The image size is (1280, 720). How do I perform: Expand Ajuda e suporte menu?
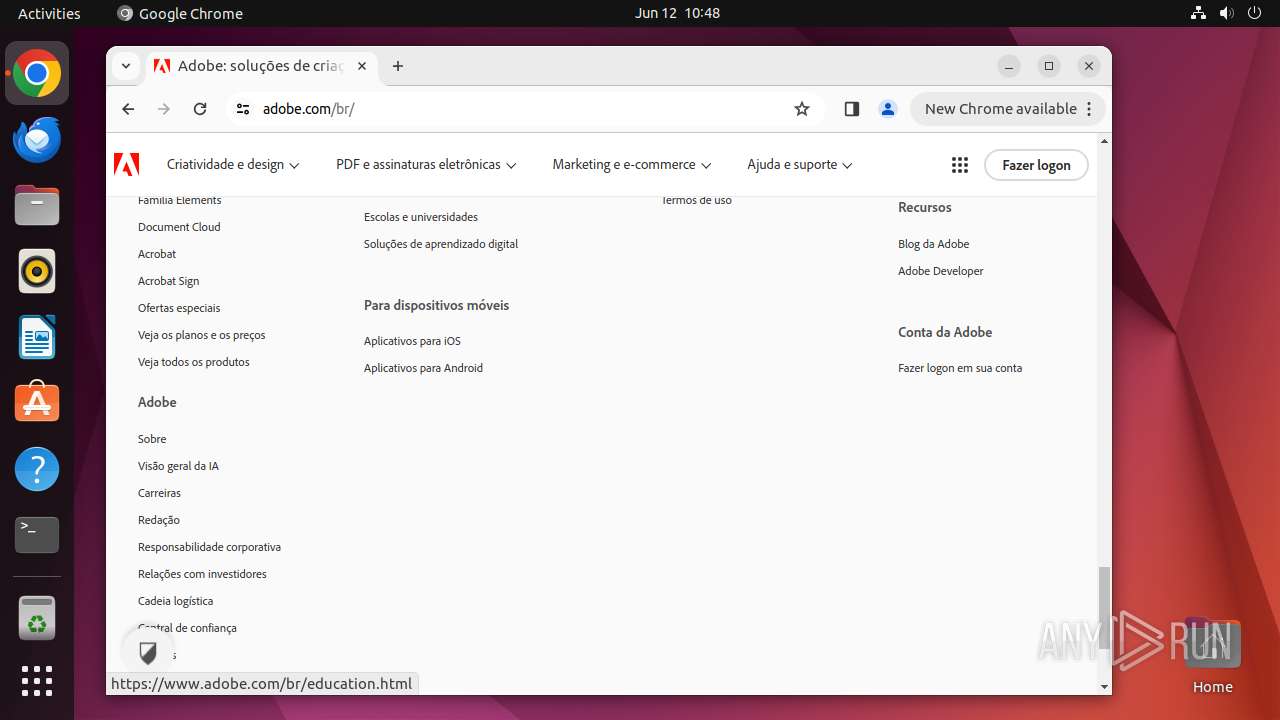tap(800, 165)
